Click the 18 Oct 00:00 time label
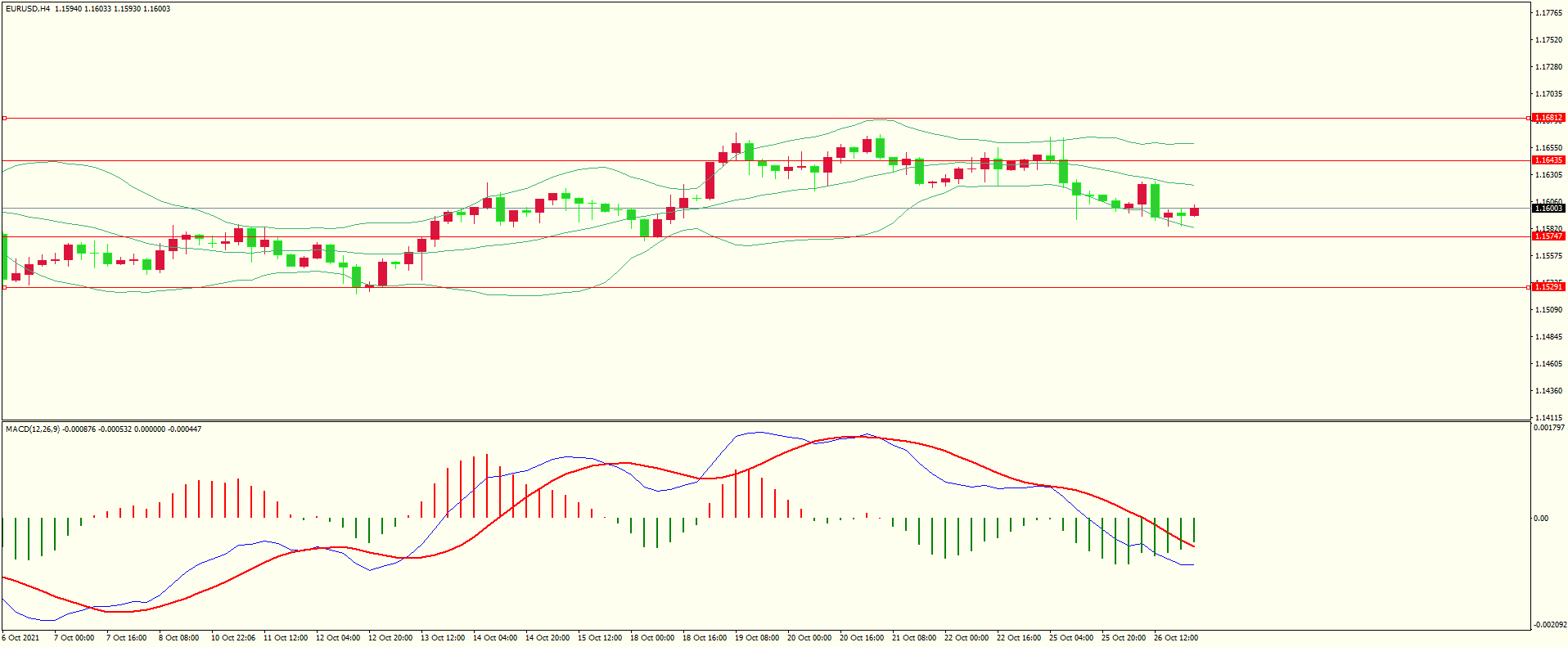This screenshot has height=647, width=1568. point(652,638)
